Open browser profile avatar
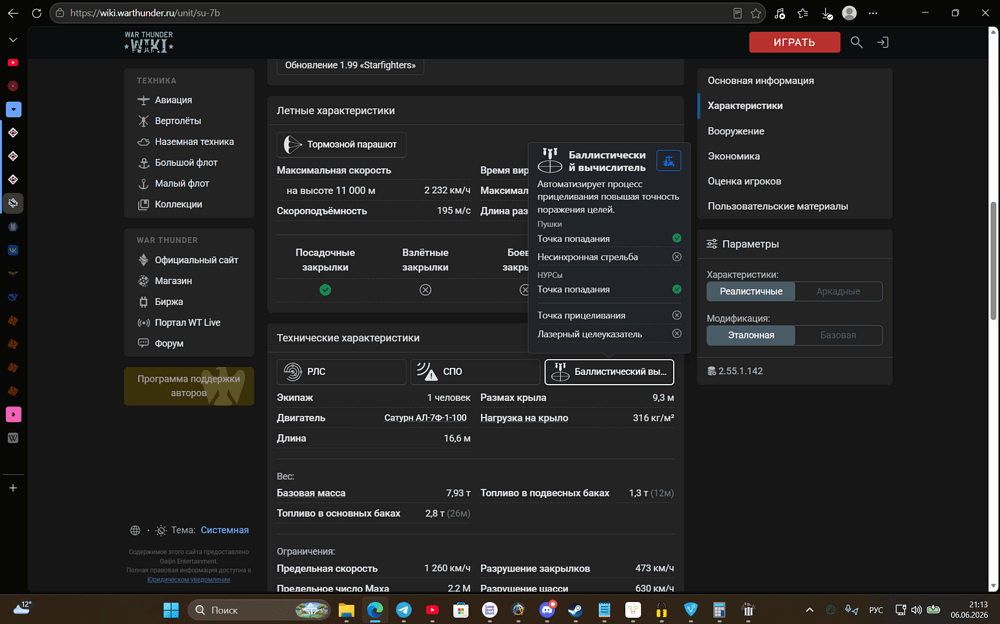Viewport: 1000px width, 624px height. (x=849, y=13)
